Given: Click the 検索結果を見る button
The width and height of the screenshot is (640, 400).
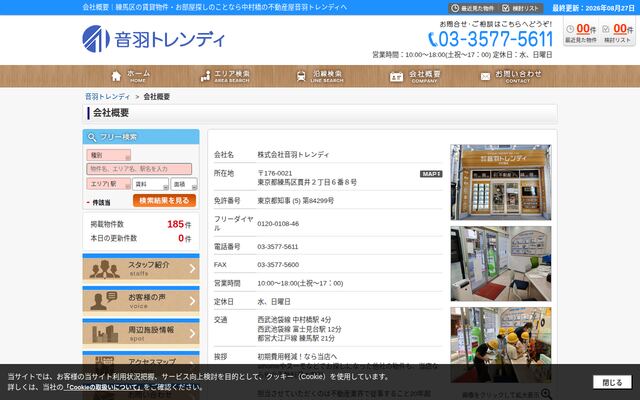Looking at the screenshot, I should pyautogui.click(x=164, y=200).
